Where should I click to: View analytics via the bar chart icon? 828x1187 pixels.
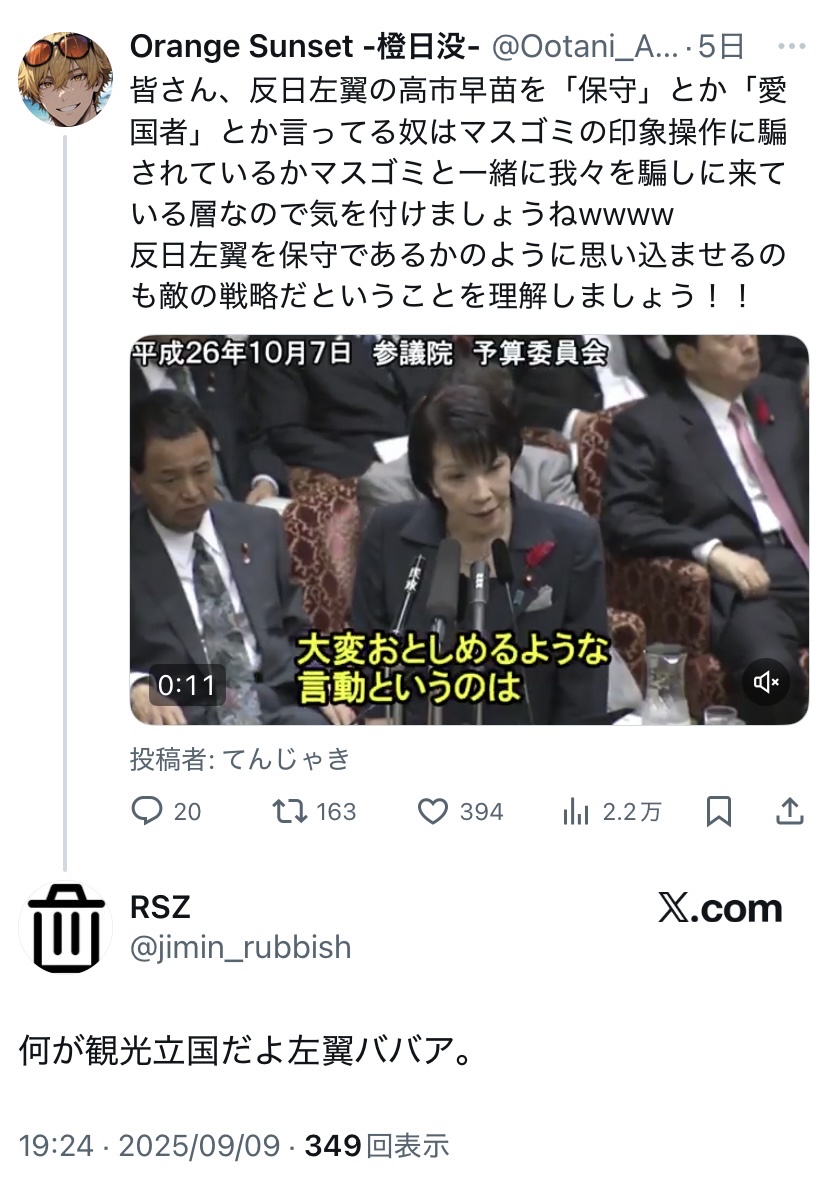coord(575,812)
